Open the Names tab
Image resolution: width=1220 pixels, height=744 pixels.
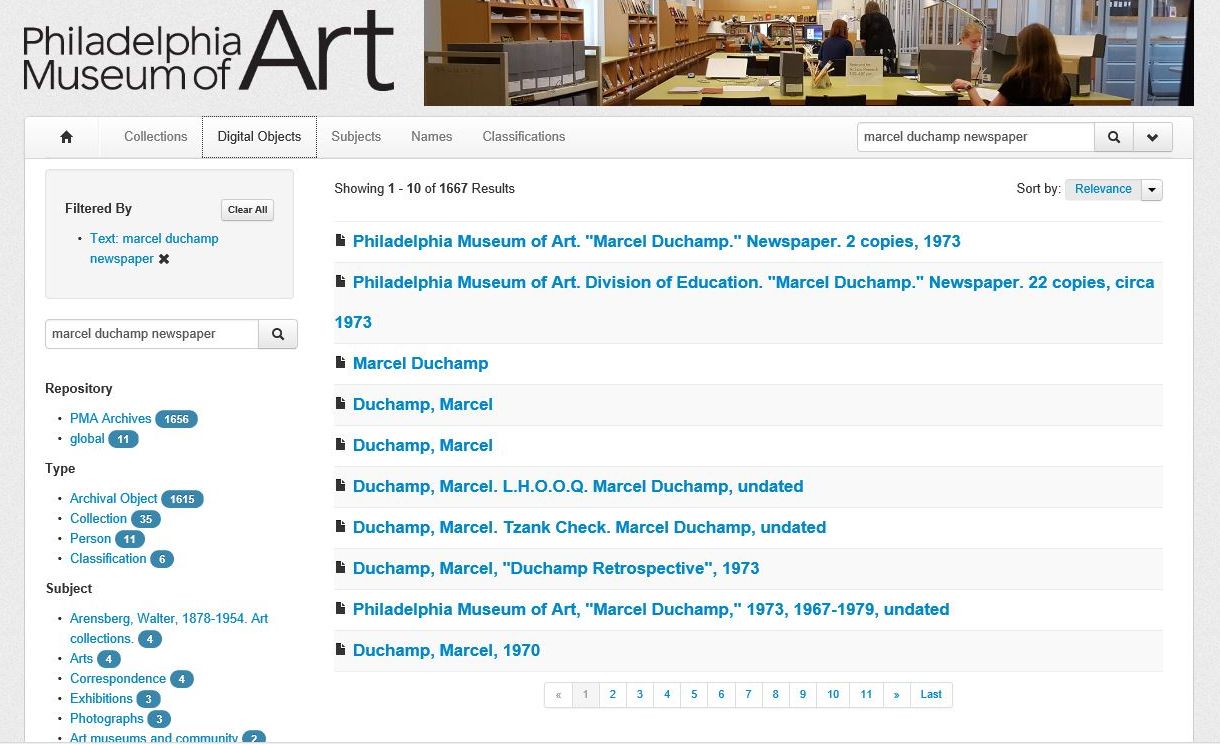(431, 137)
